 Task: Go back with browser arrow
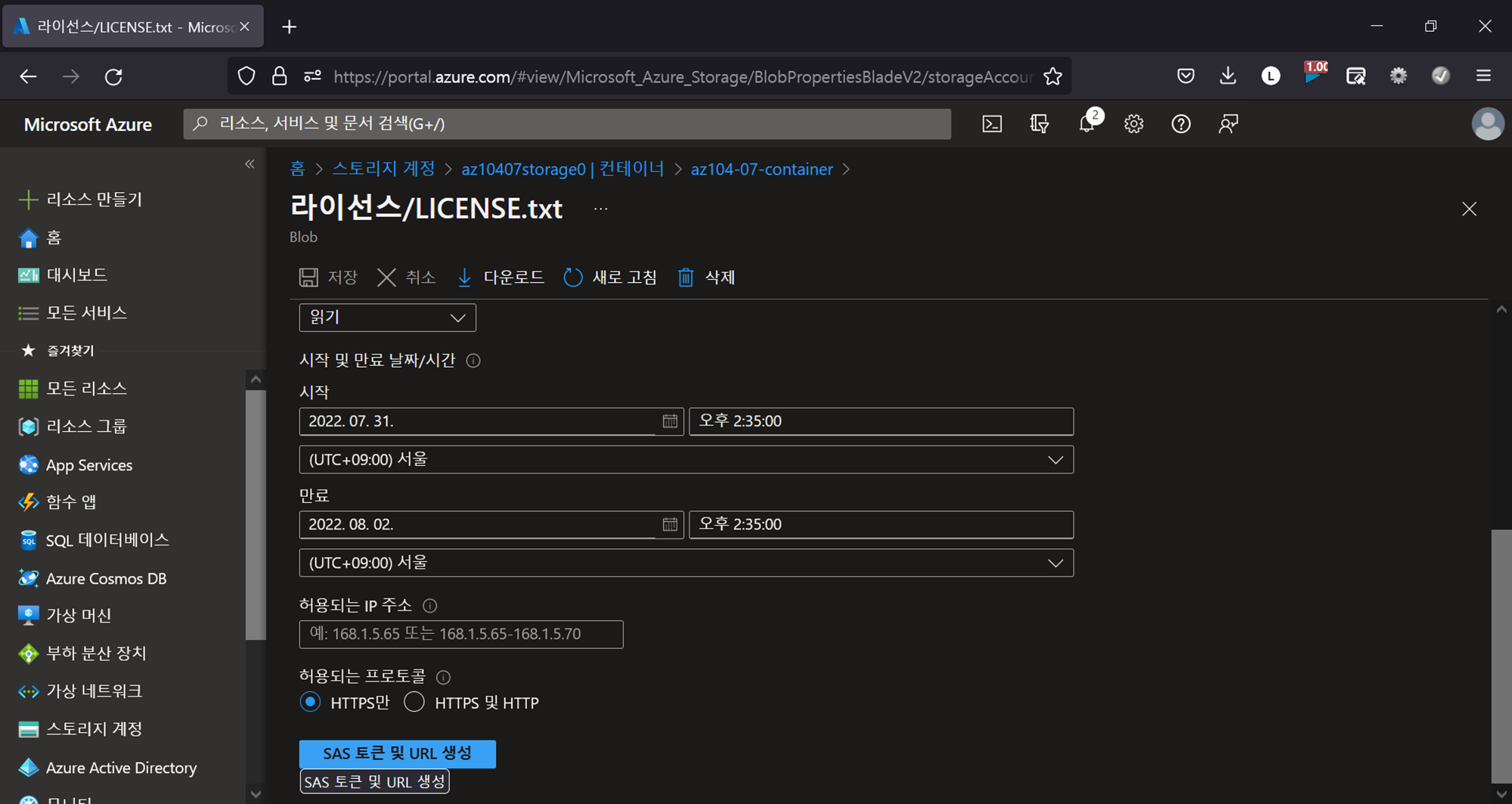28,76
